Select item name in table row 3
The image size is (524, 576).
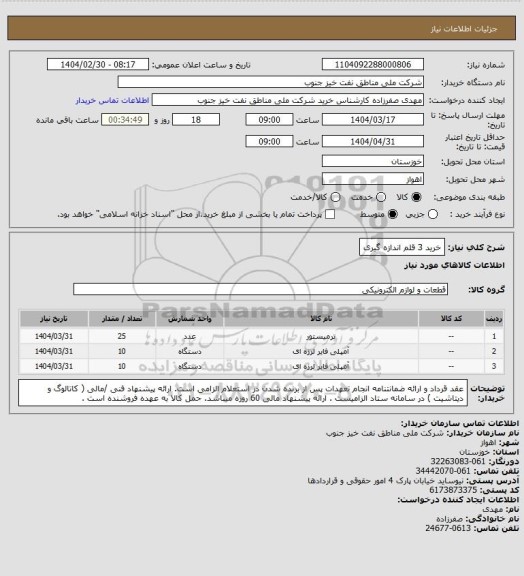(x=320, y=367)
